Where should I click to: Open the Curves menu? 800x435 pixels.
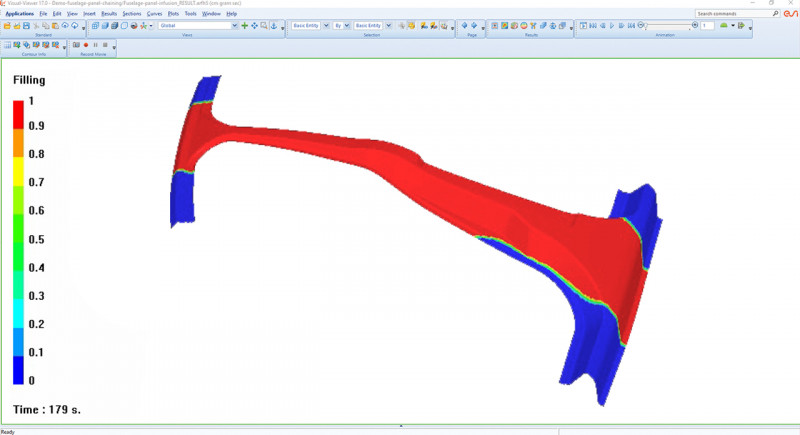(x=154, y=14)
